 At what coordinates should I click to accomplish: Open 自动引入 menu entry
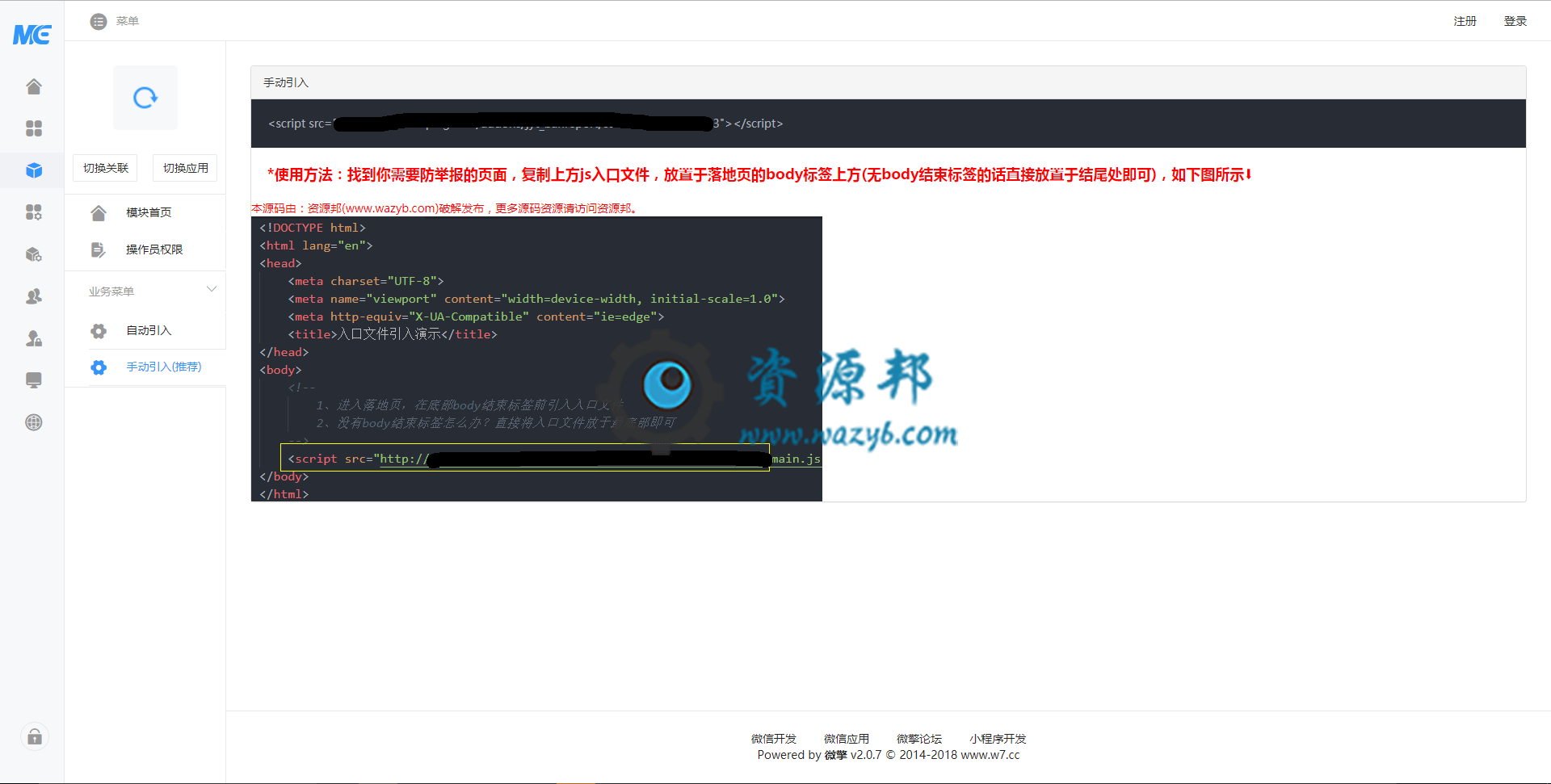[149, 330]
